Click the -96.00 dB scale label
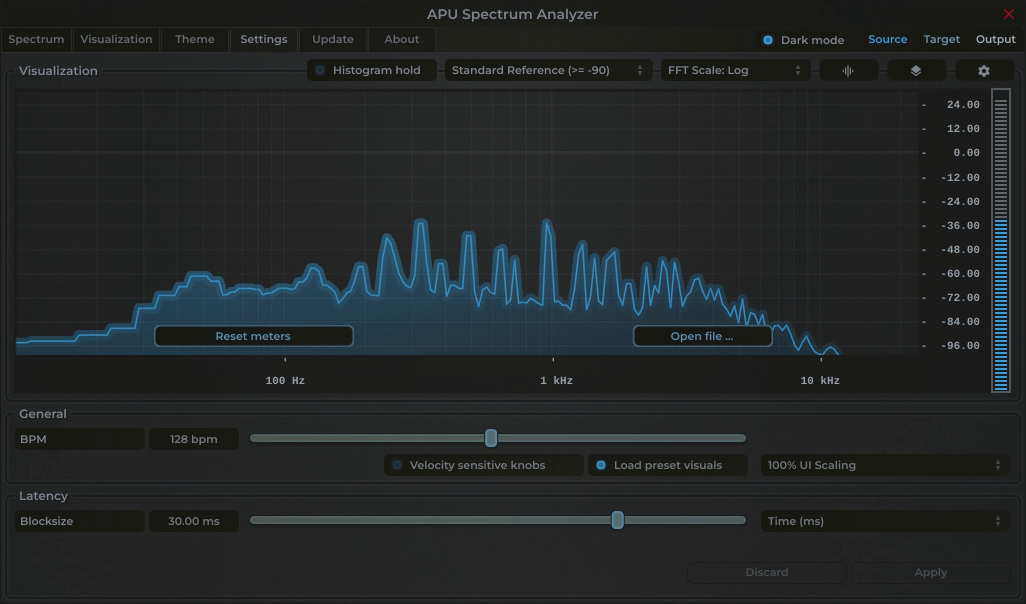1026x604 pixels. tap(960, 346)
